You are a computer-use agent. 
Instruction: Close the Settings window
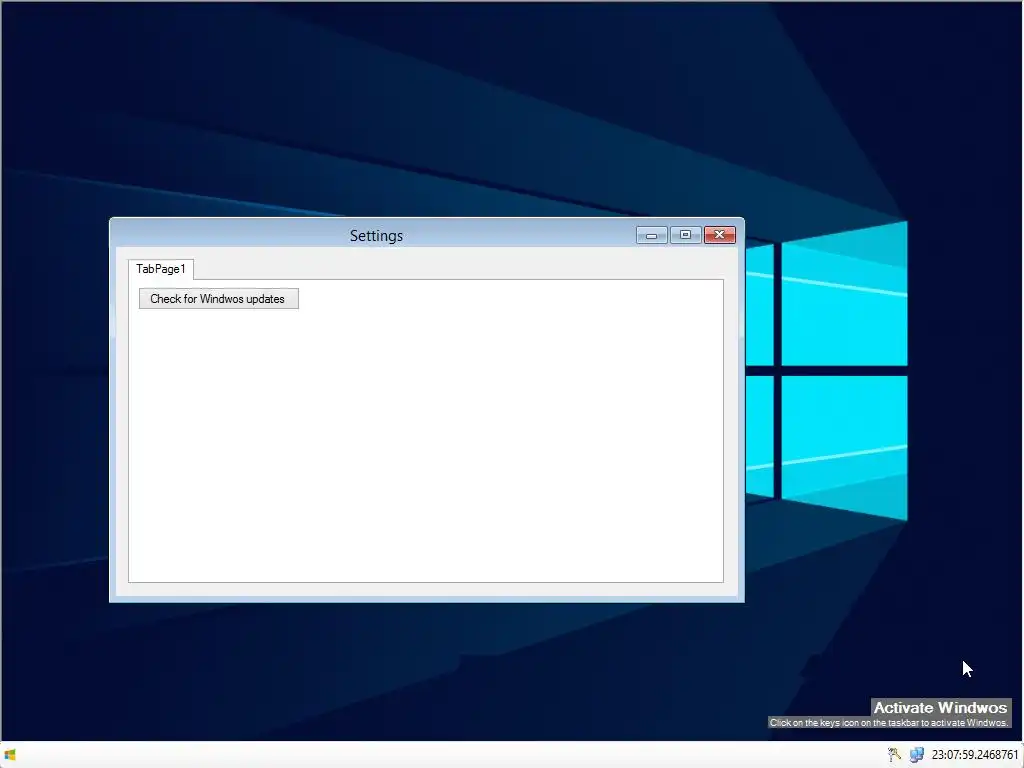(x=720, y=235)
